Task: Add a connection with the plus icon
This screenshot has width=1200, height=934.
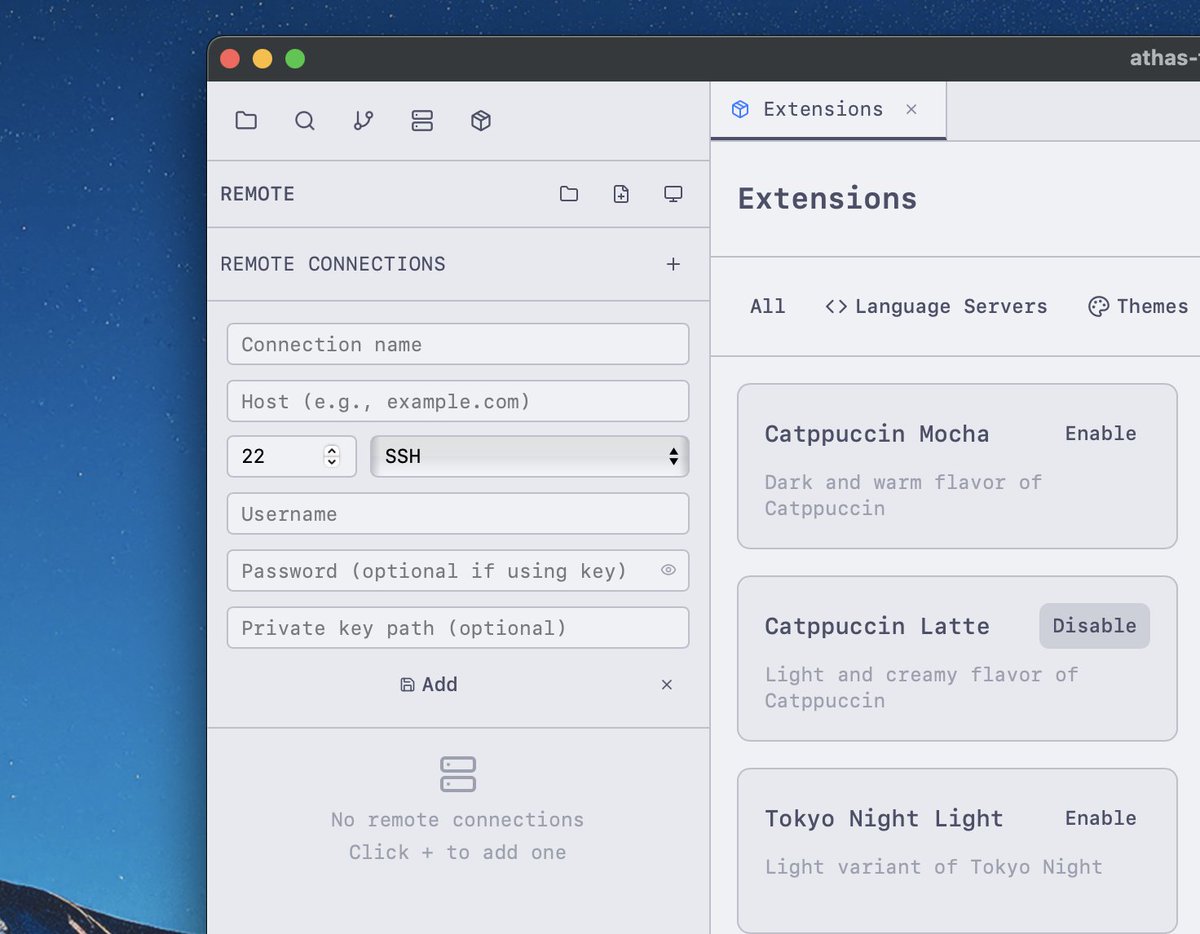Action: (x=673, y=264)
